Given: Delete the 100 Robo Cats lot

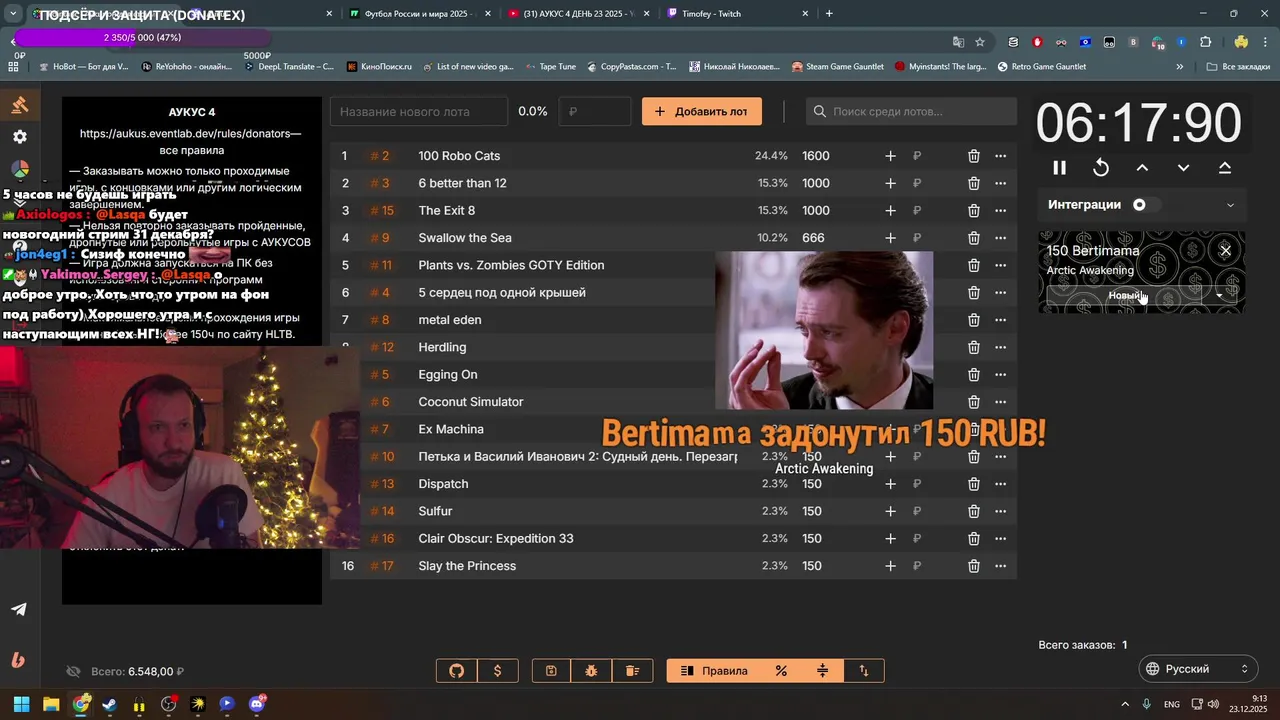Looking at the screenshot, I should [x=973, y=156].
